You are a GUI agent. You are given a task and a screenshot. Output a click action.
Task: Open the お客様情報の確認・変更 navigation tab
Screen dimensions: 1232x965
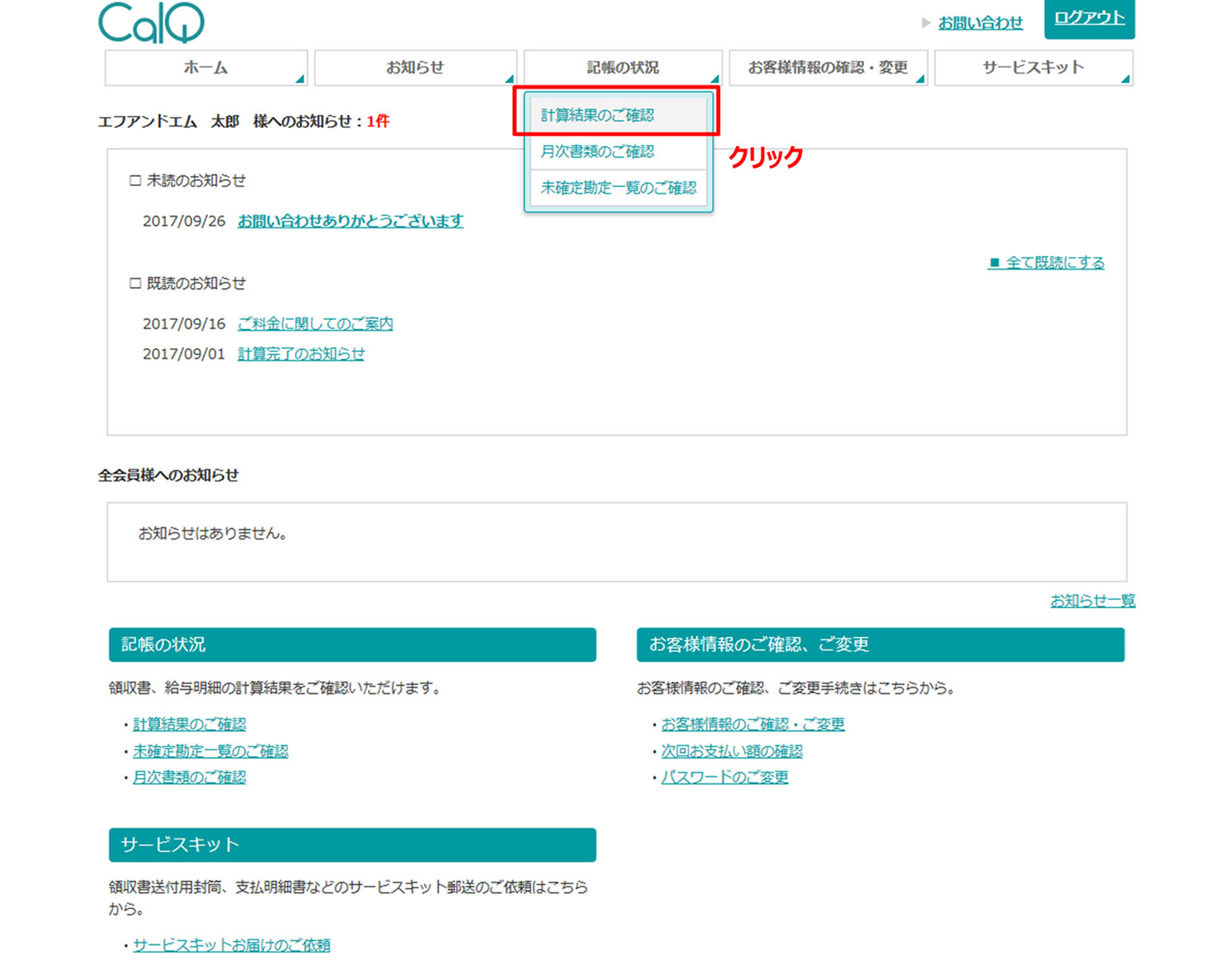[x=828, y=68]
